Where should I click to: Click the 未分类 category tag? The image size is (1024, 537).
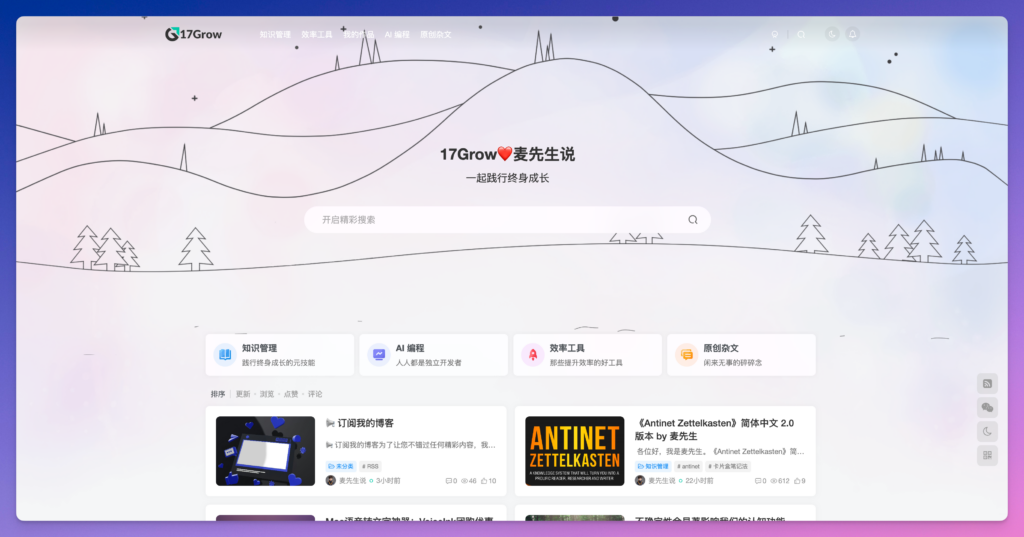[x=341, y=466]
